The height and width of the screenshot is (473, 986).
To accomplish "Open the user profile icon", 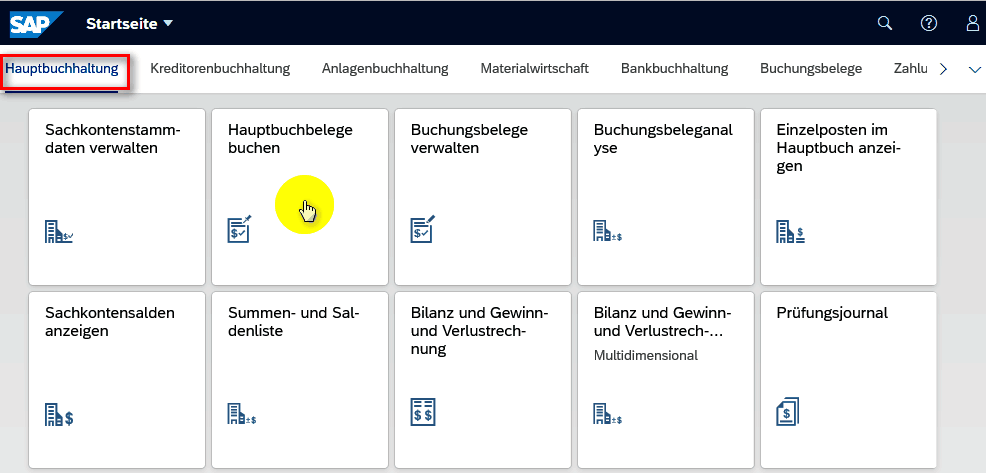I will (973, 23).
